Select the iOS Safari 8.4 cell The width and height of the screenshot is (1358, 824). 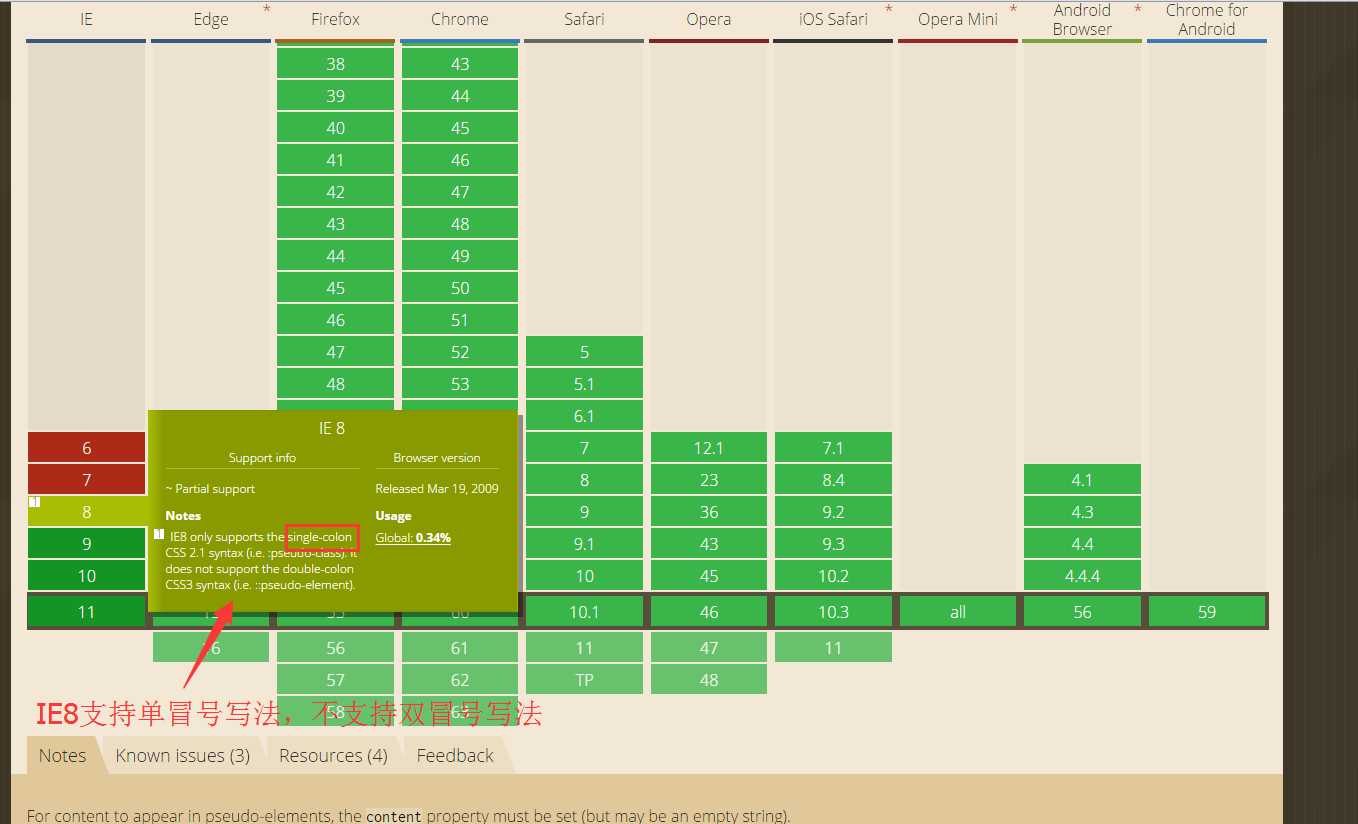[833, 480]
